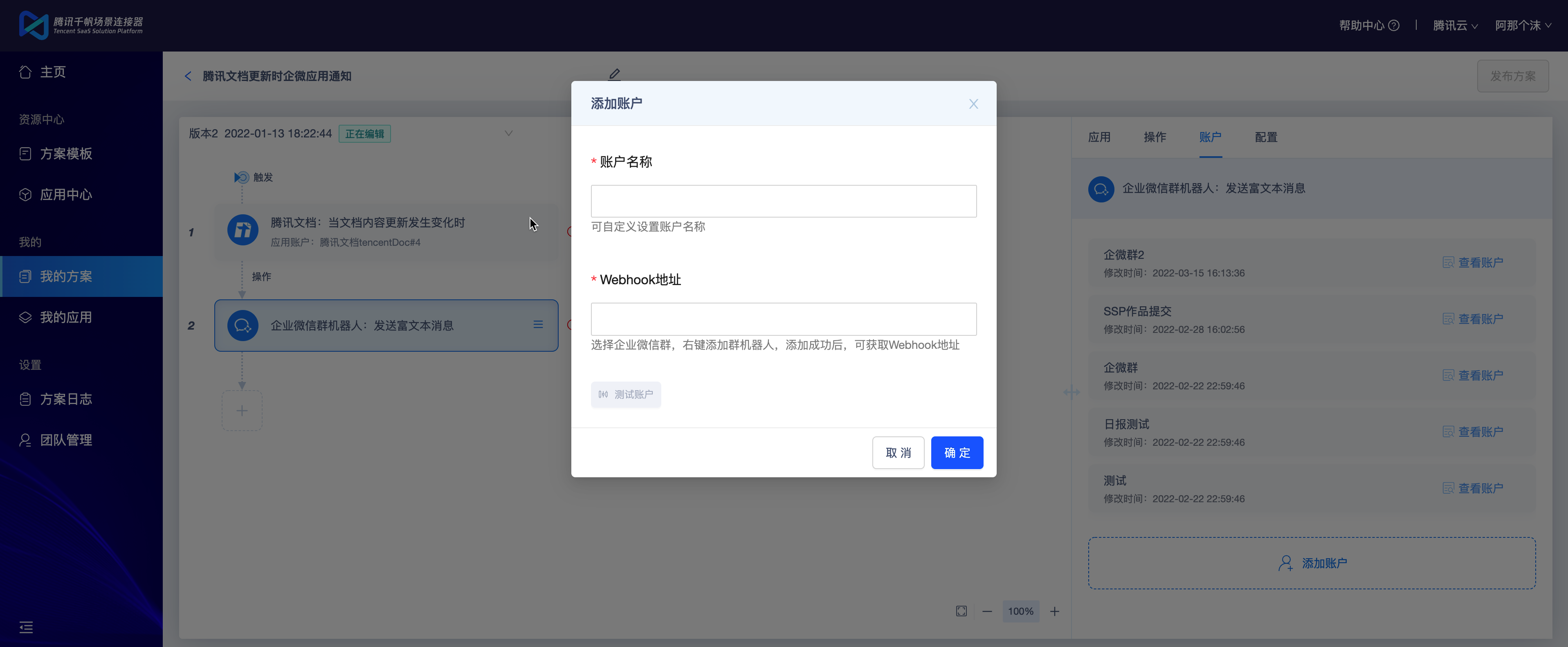Viewport: 1568px width, 647px height.
Task: Close the 添加账户 dialog
Action: pos(973,104)
